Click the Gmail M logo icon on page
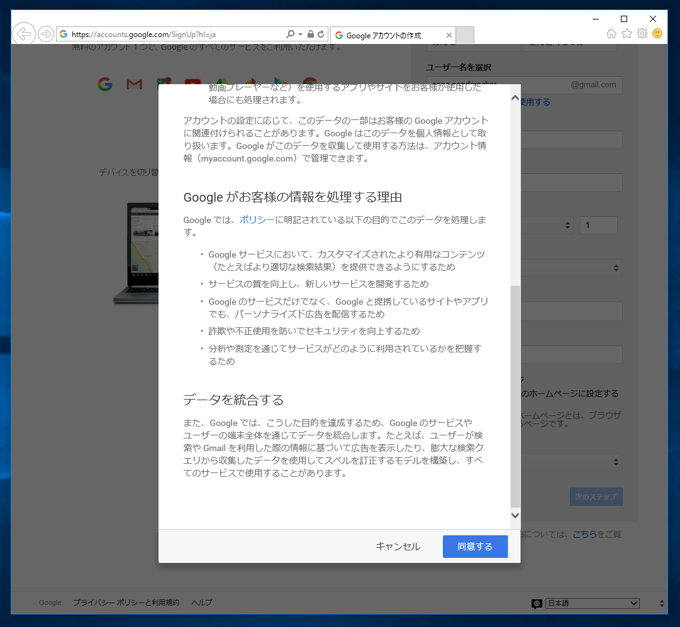Screen dimensions: 680x627 [134, 84]
